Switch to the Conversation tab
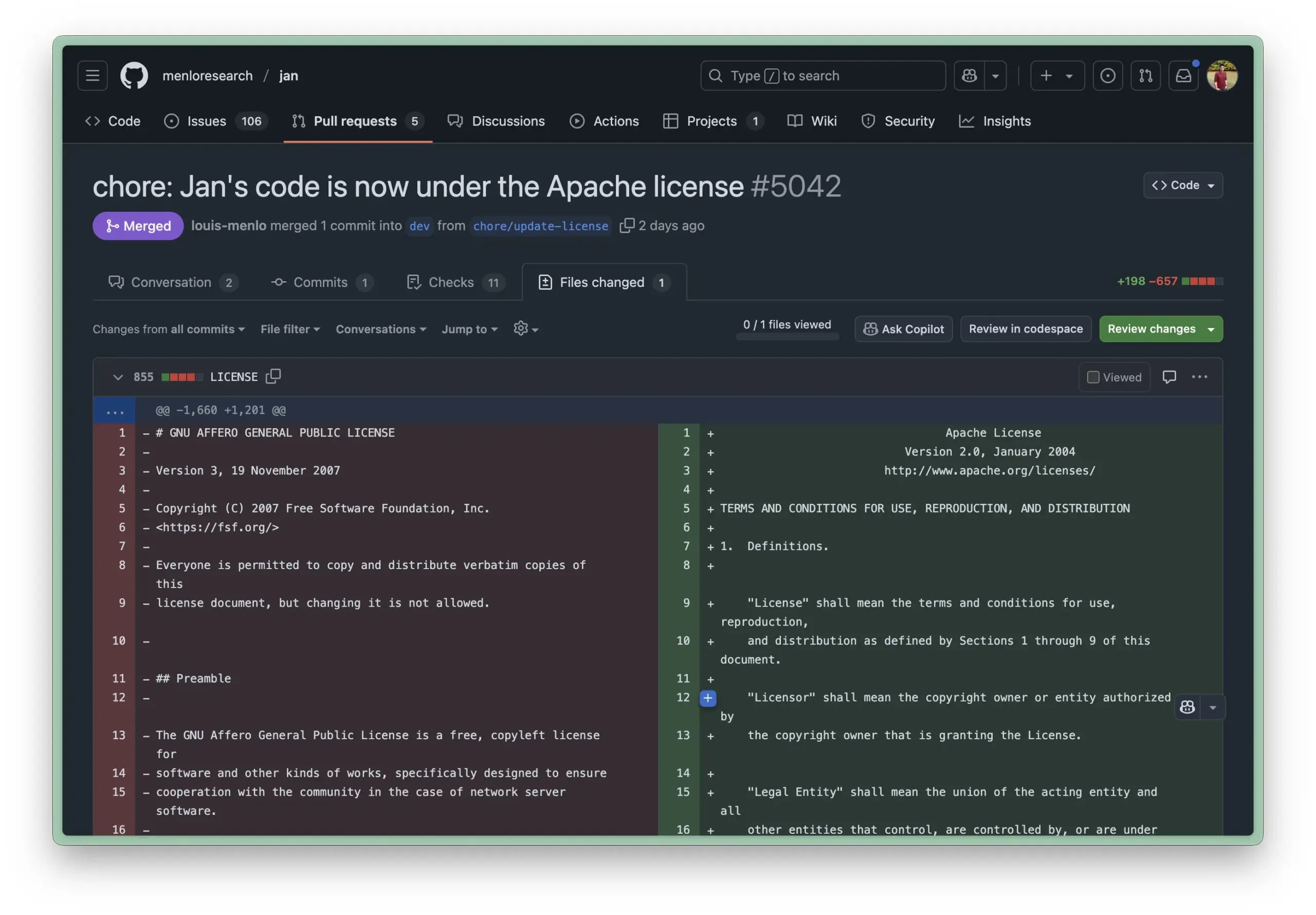 point(173,282)
